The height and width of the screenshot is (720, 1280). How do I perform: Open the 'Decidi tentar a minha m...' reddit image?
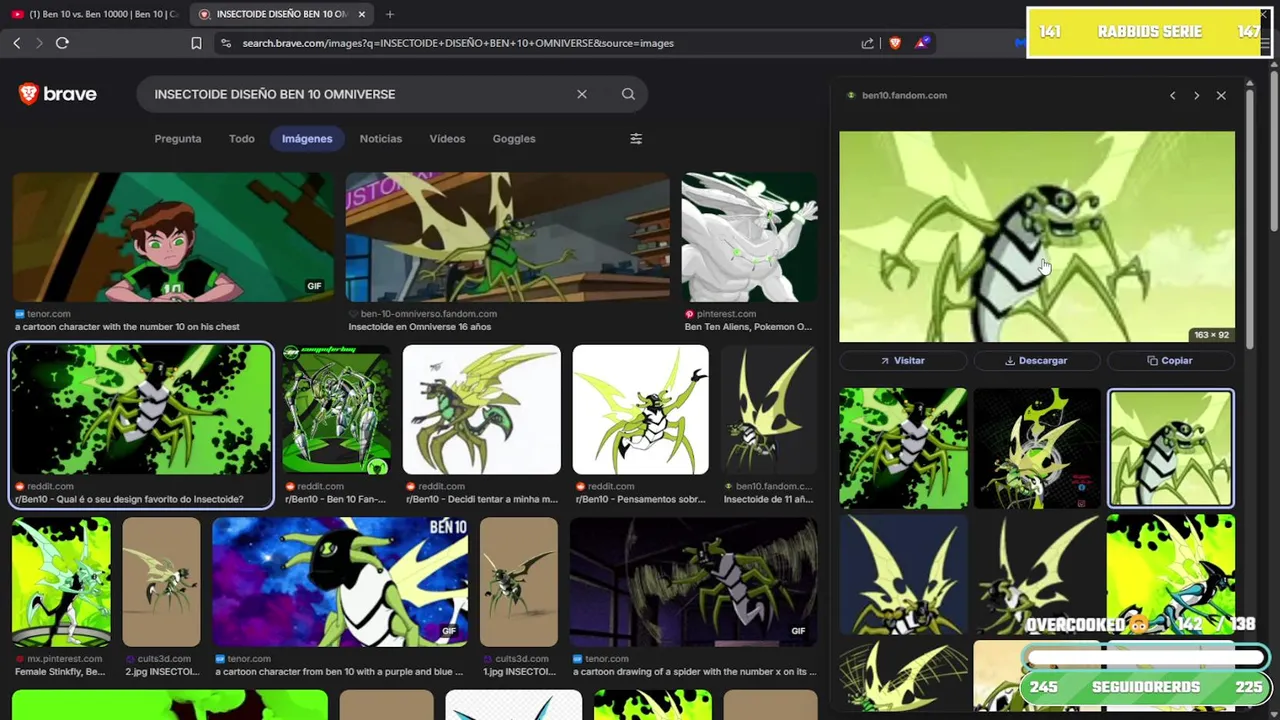481,410
